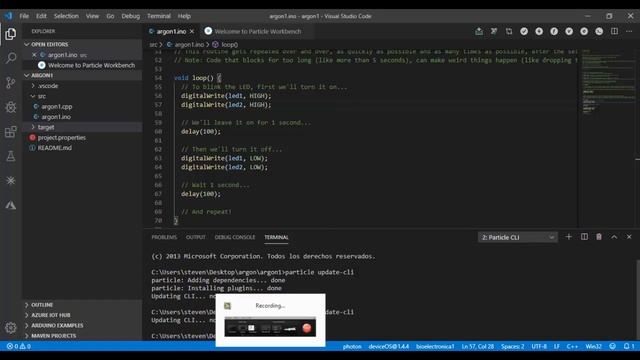Click deviceOS@1.4.4 in status bar
This screenshot has height=360, width=640.
pyautogui.click(x=389, y=346)
